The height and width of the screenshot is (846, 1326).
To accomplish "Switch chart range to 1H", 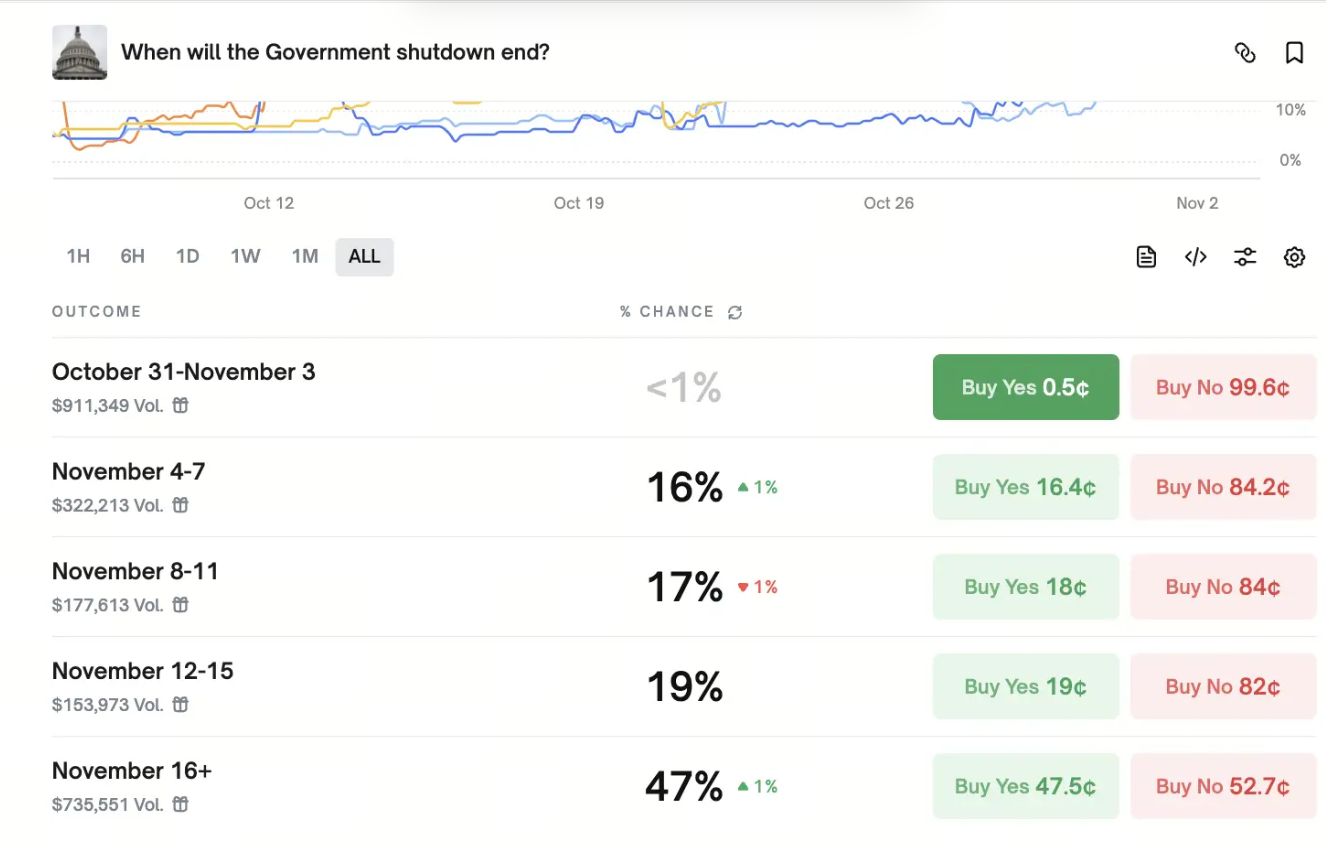I will point(78,257).
